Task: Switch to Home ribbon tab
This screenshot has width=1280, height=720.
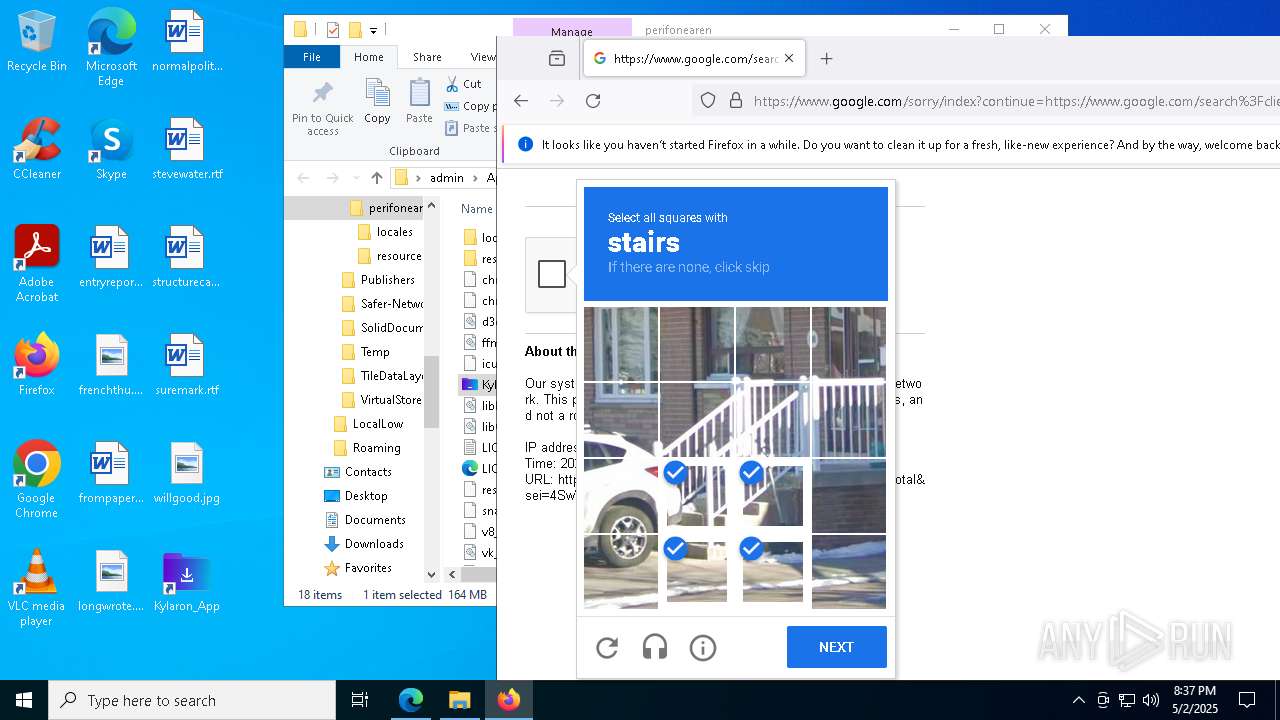Action: pos(369,57)
